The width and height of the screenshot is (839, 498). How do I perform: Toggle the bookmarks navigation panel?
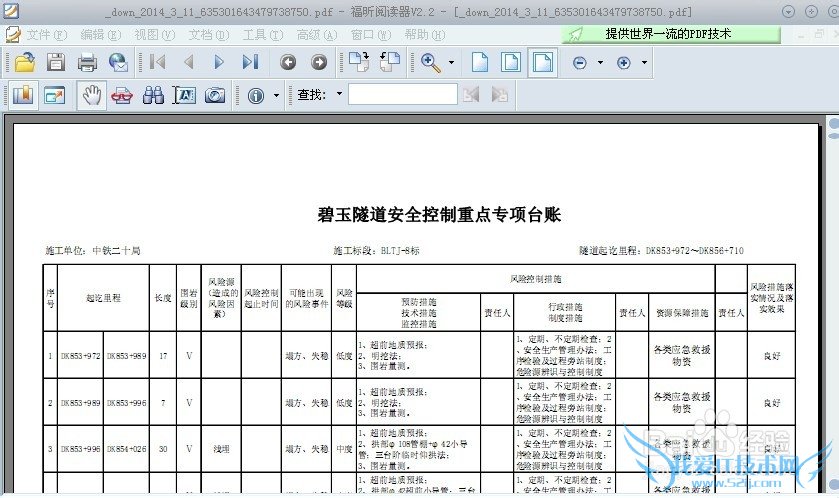pyautogui.click(x=23, y=95)
